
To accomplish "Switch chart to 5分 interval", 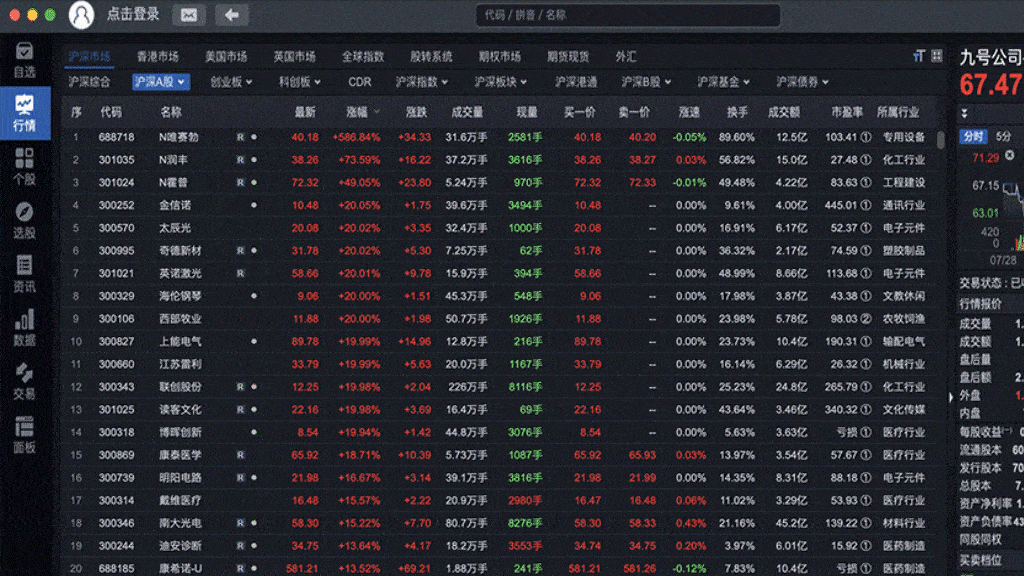I will coord(1004,135).
